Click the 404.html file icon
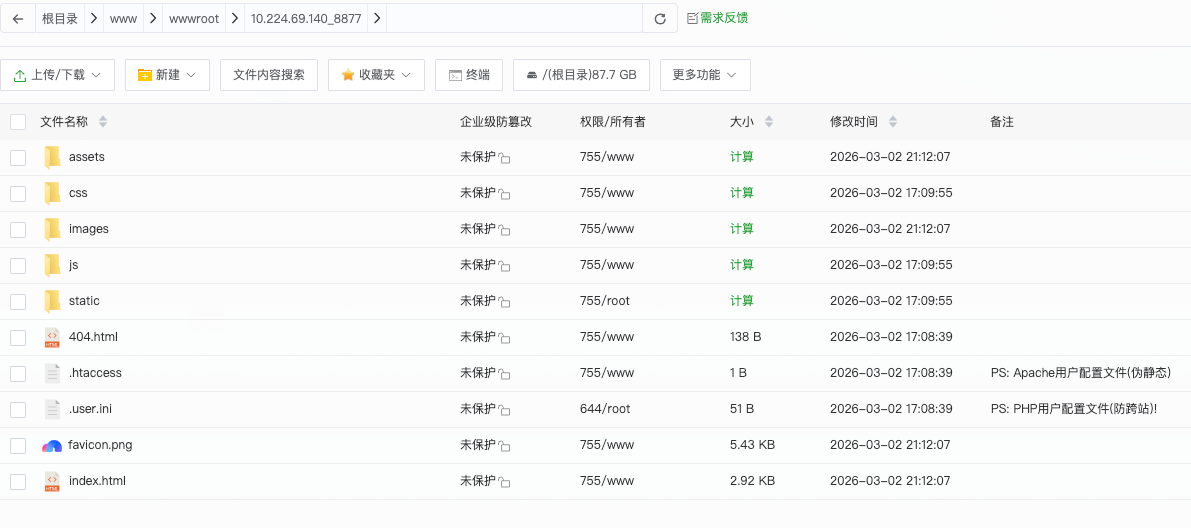The image size is (1191, 528). point(52,337)
